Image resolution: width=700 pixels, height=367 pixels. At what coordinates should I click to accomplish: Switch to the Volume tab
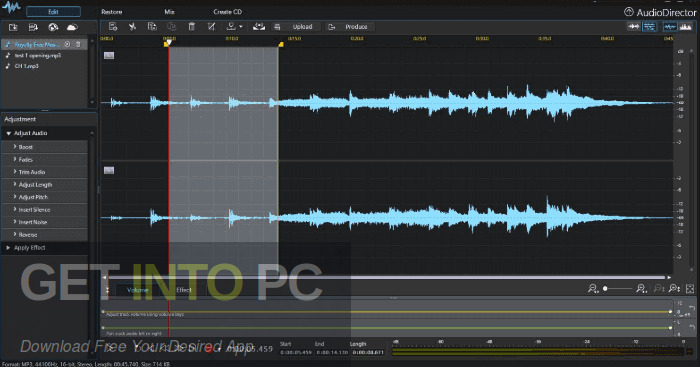[x=137, y=290]
